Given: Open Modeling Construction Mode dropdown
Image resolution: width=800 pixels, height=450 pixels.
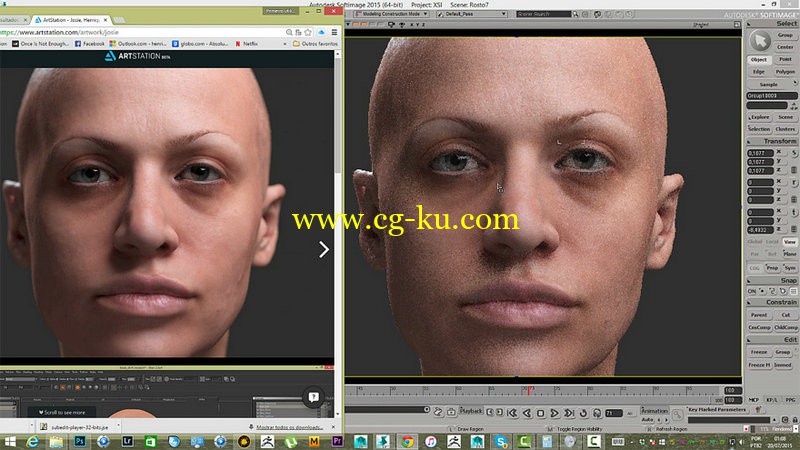Looking at the screenshot, I should pos(391,14).
